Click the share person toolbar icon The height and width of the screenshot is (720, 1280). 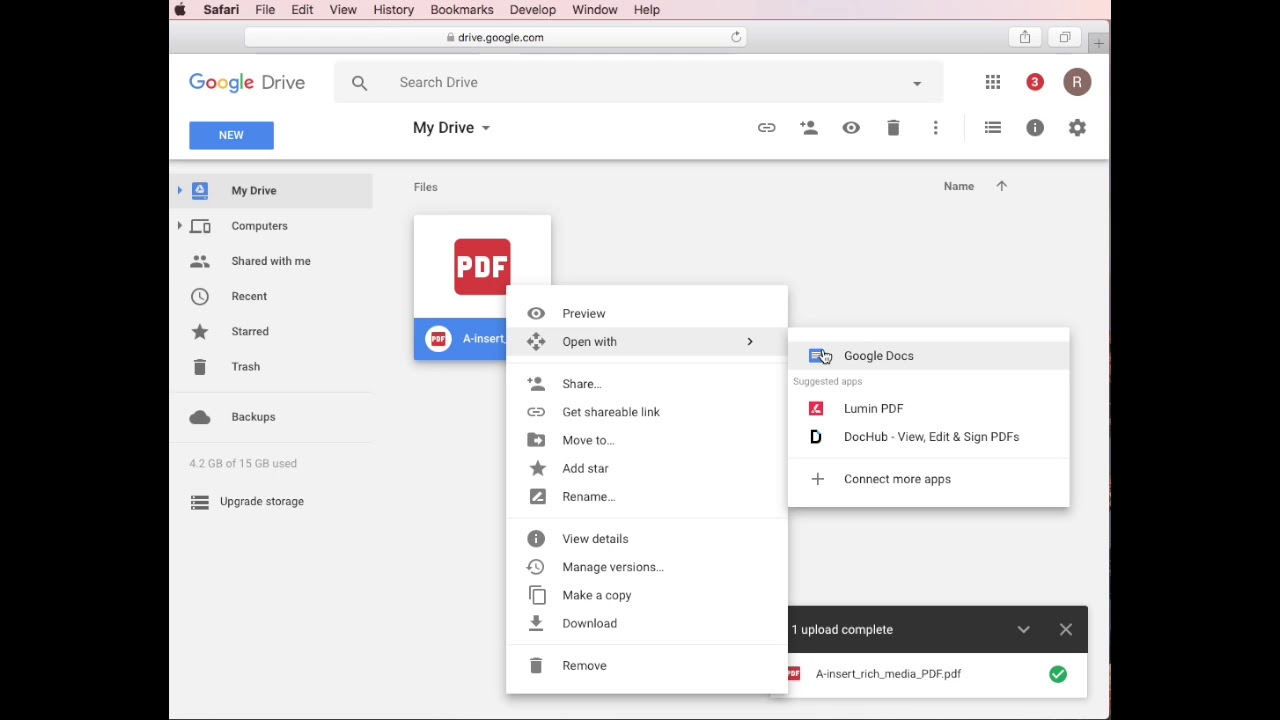point(808,128)
